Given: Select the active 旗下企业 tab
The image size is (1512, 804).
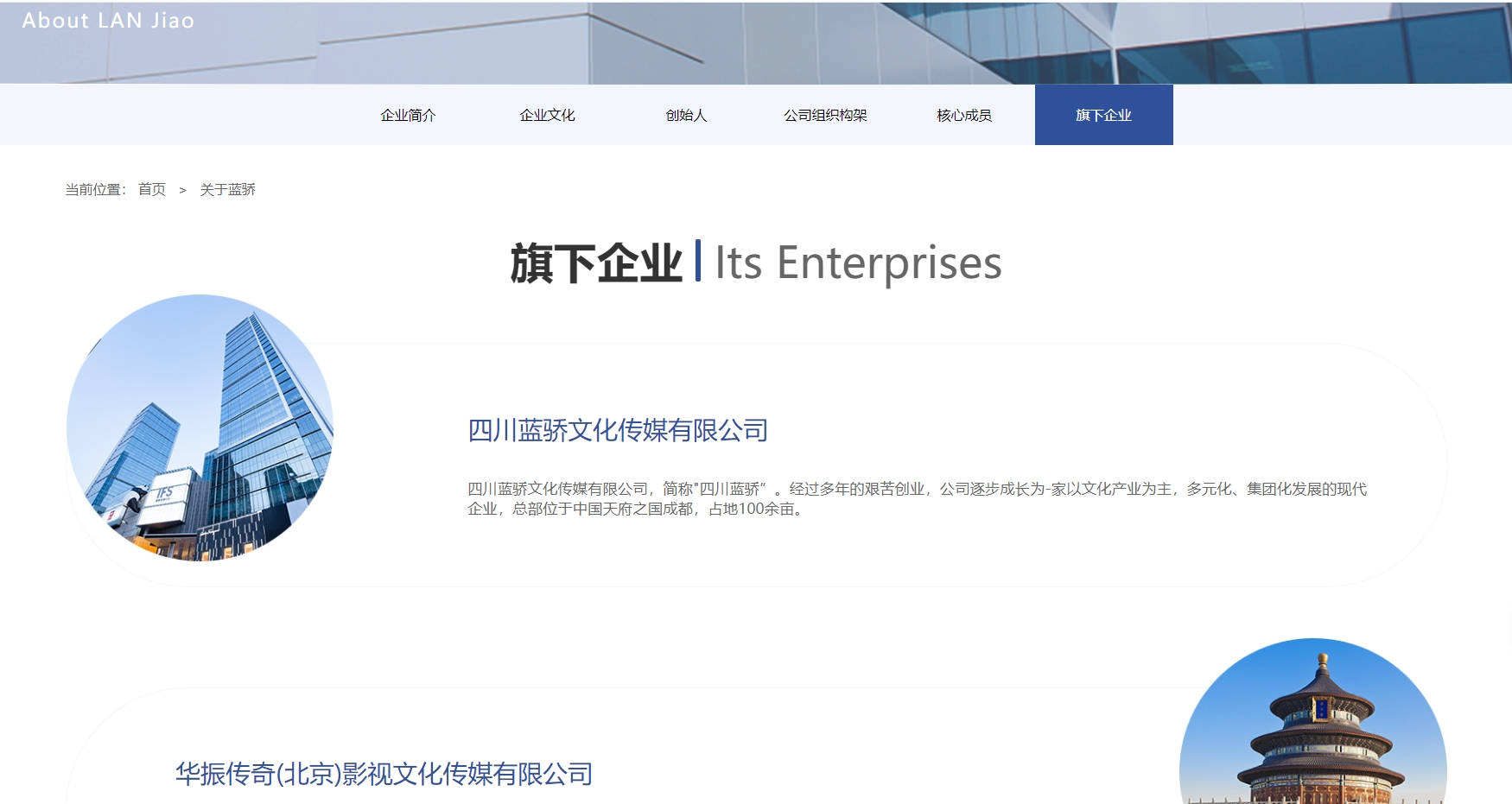Looking at the screenshot, I should tap(1103, 115).
